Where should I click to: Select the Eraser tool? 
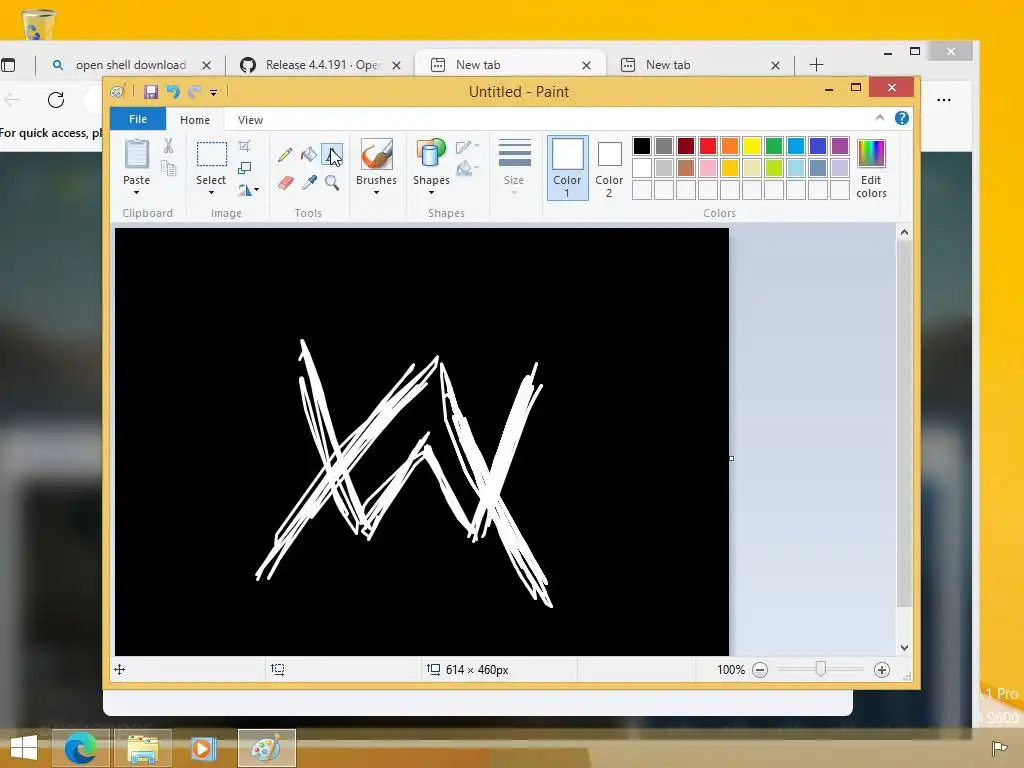pyautogui.click(x=285, y=182)
